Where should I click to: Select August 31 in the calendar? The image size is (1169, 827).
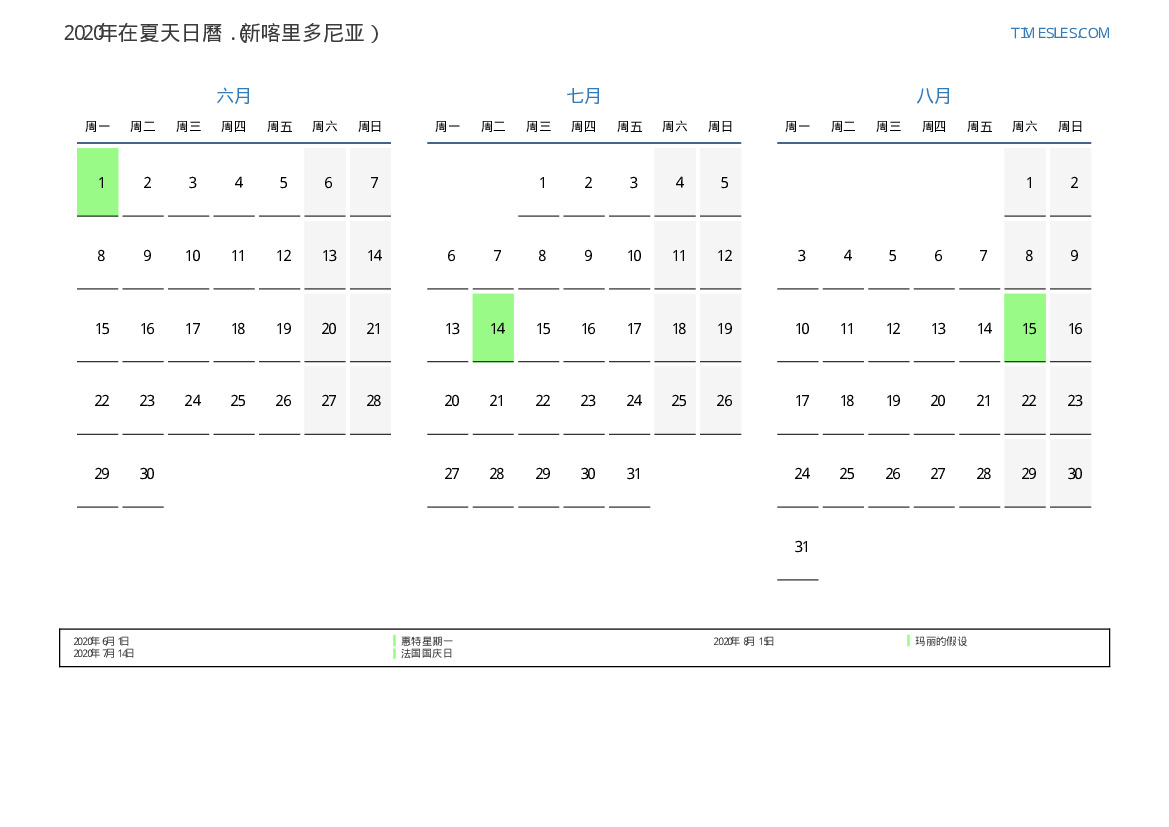pyautogui.click(x=801, y=547)
